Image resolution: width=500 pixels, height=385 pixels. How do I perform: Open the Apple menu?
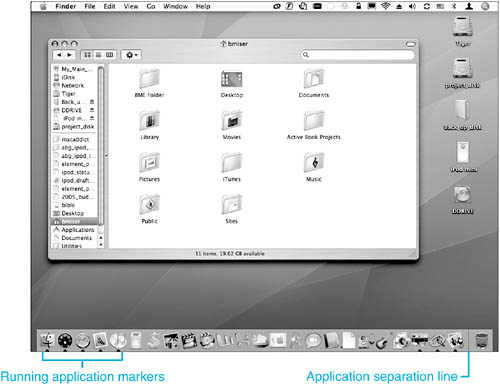(x=44, y=6)
